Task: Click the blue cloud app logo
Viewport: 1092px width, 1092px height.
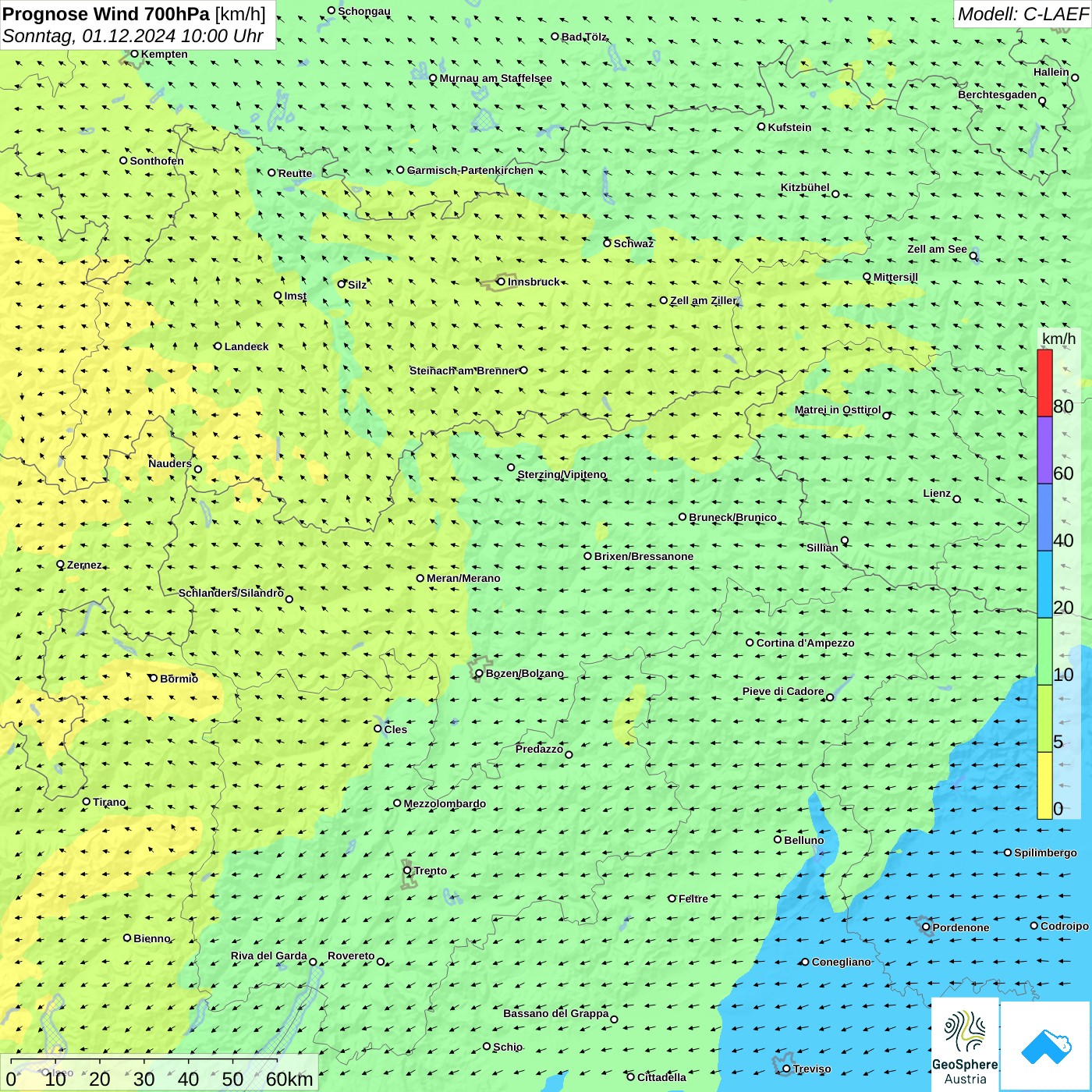Action: [x=1046, y=1046]
